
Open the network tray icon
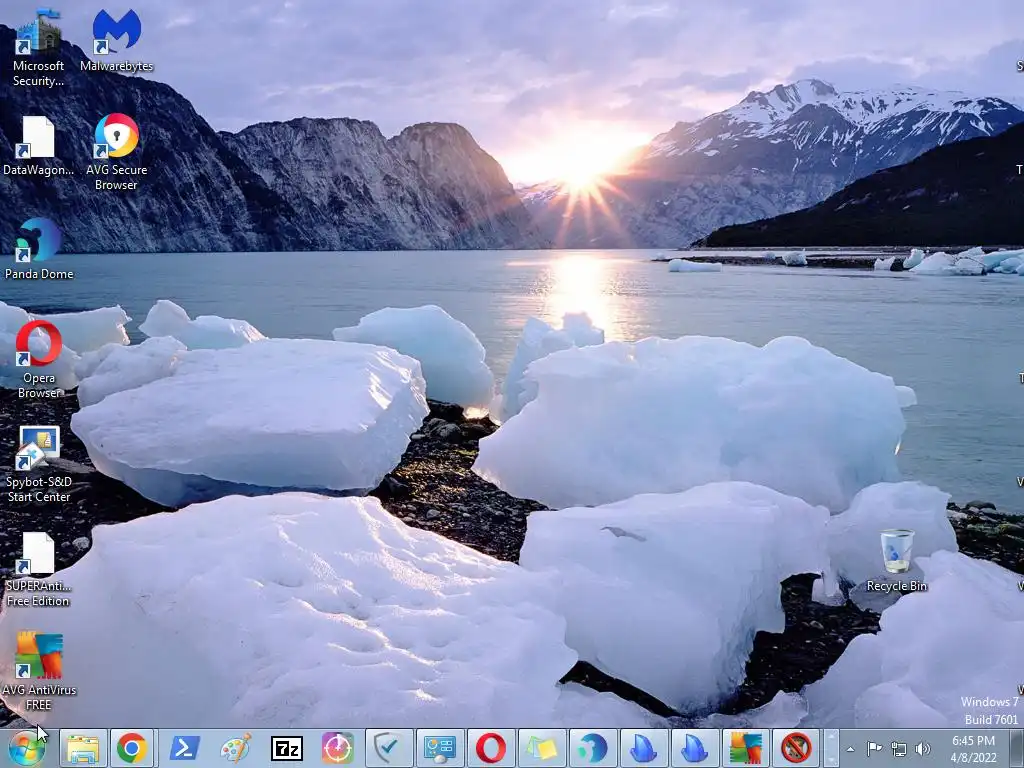pos(899,749)
